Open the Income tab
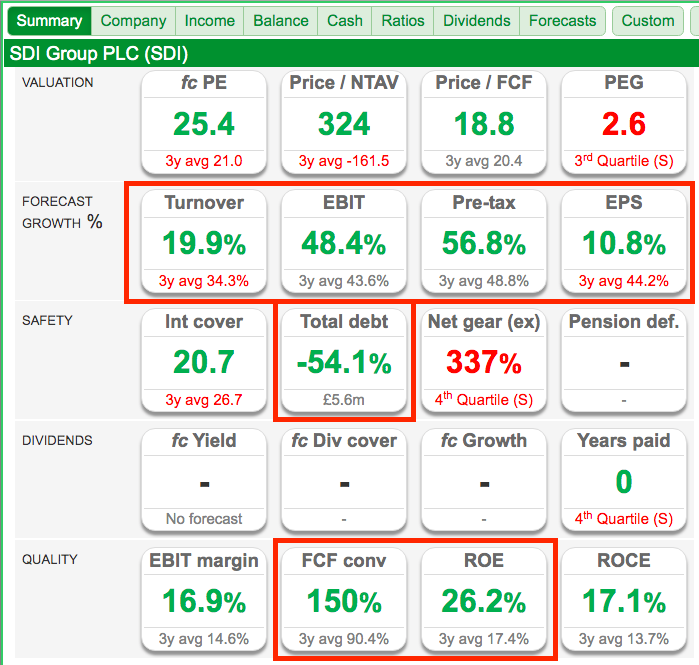699x665 pixels. pyautogui.click(x=210, y=21)
